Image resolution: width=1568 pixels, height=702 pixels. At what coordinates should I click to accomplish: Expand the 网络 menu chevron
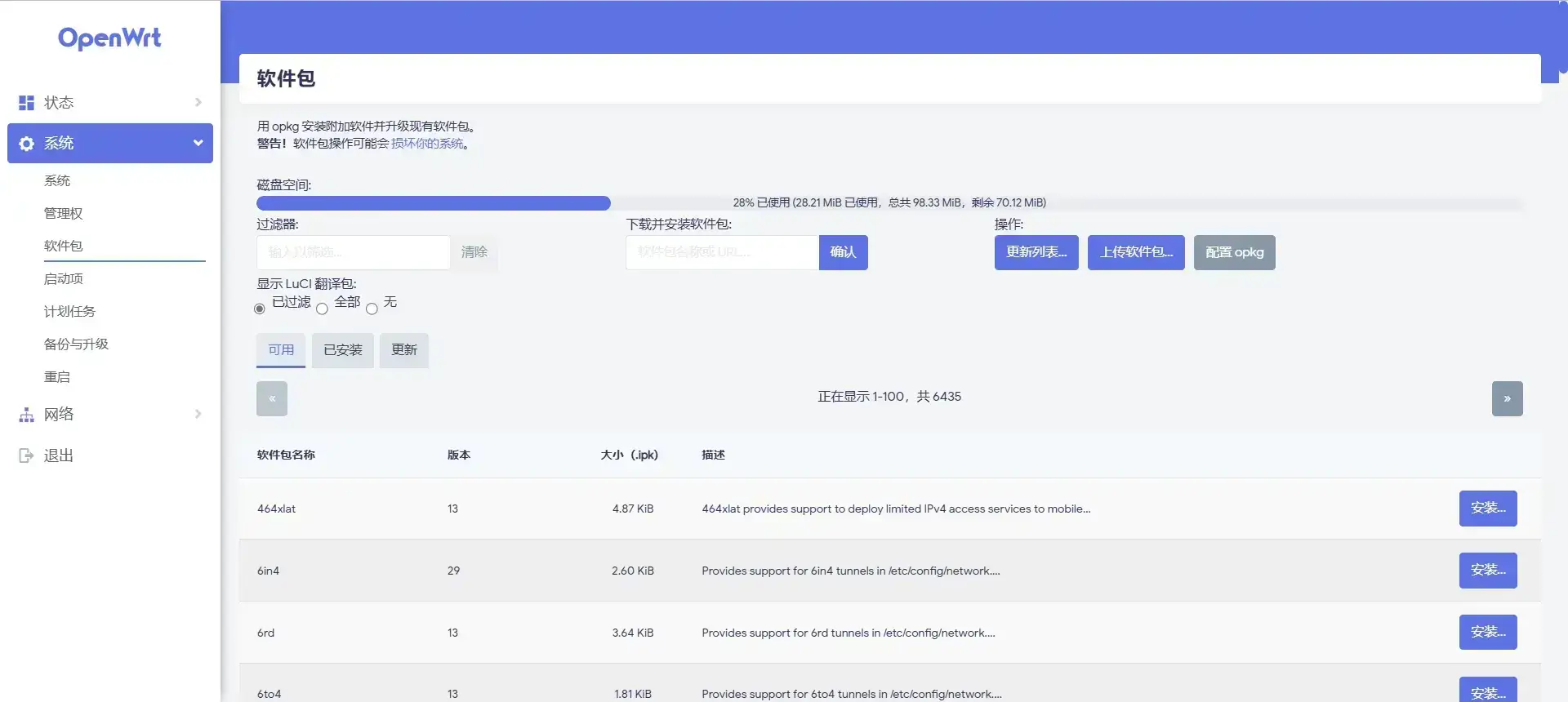pyautogui.click(x=198, y=415)
